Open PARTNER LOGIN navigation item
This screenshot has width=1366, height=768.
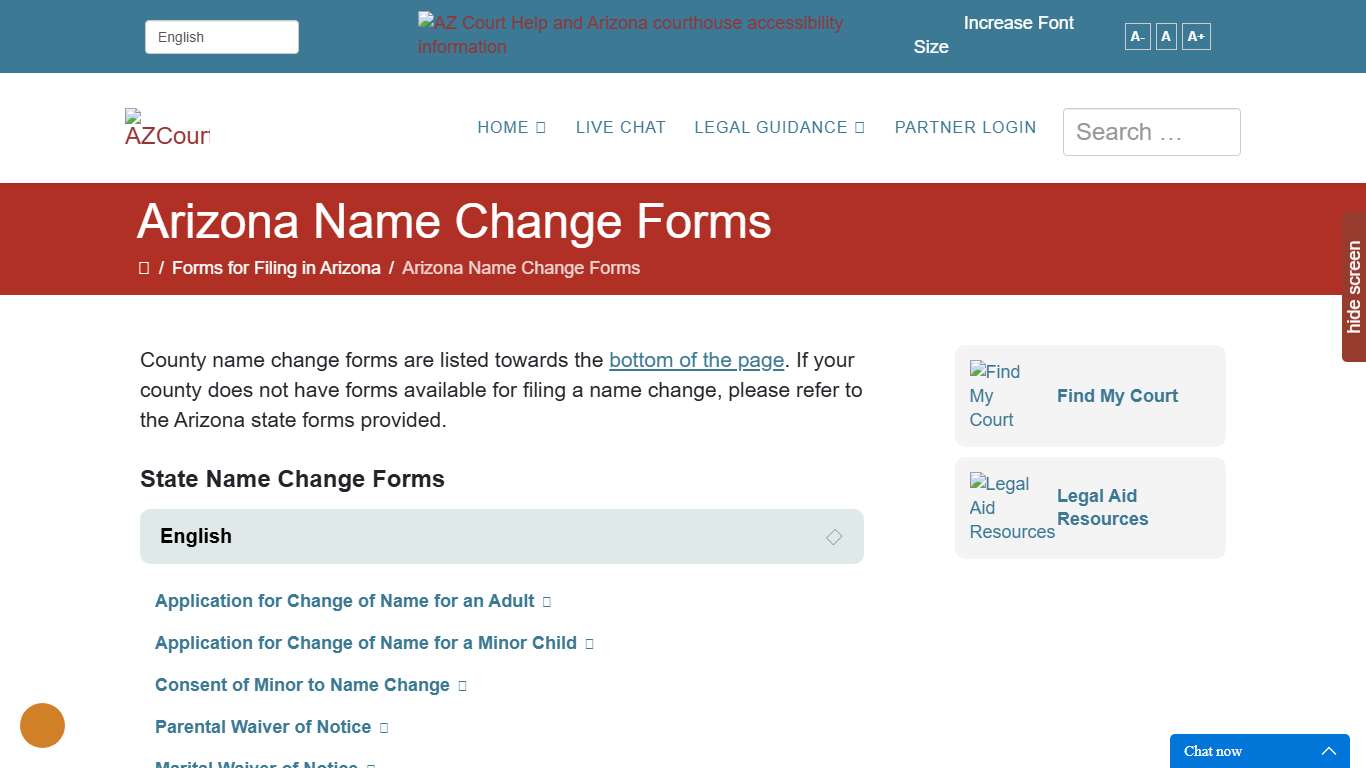click(x=965, y=127)
